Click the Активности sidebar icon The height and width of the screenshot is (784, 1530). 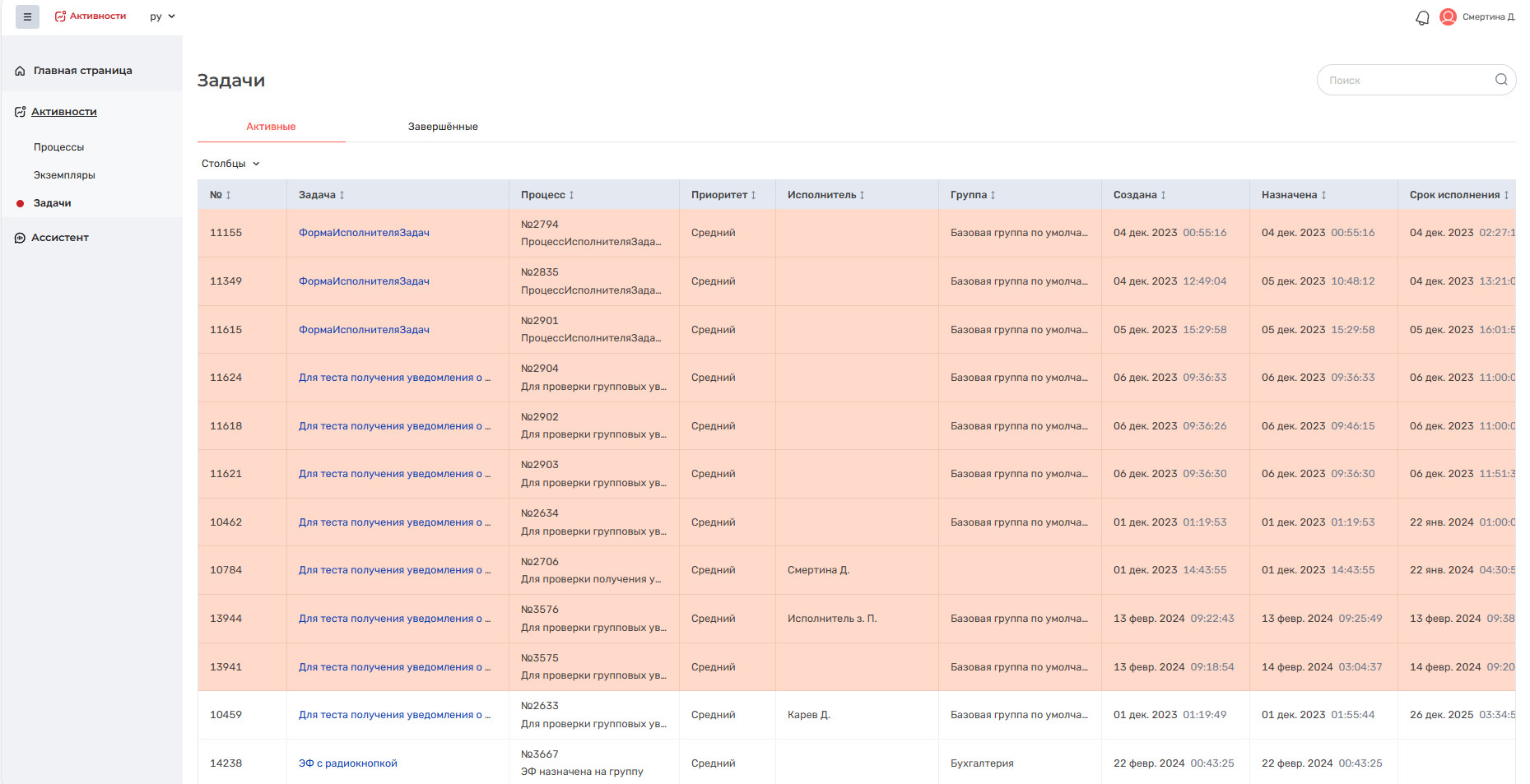tap(20, 112)
